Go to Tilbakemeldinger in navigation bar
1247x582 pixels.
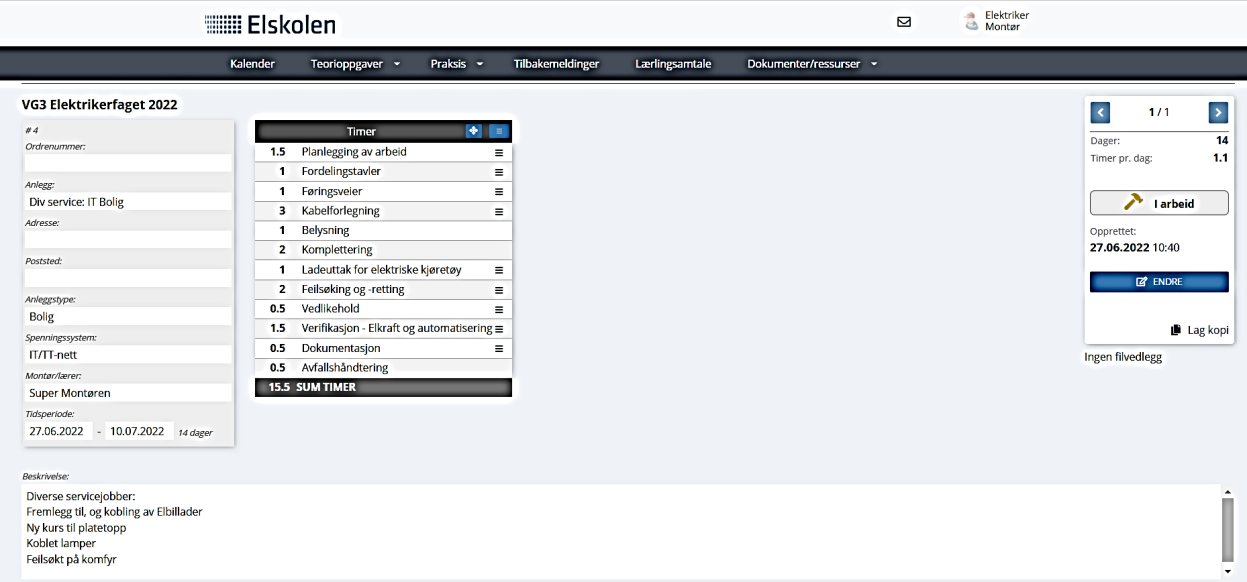tap(556, 64)
